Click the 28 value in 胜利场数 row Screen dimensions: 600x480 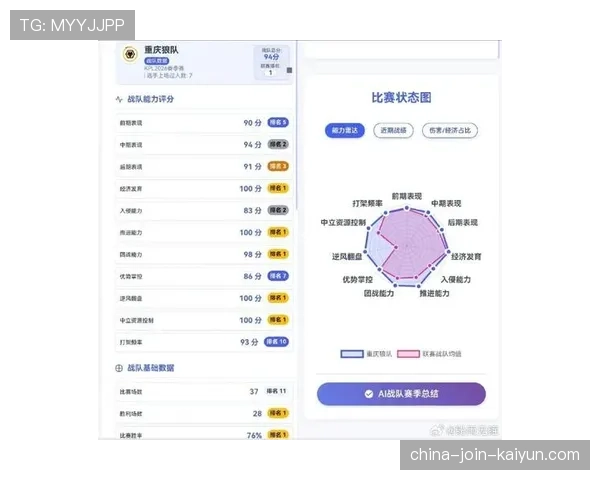coord(257,413)
